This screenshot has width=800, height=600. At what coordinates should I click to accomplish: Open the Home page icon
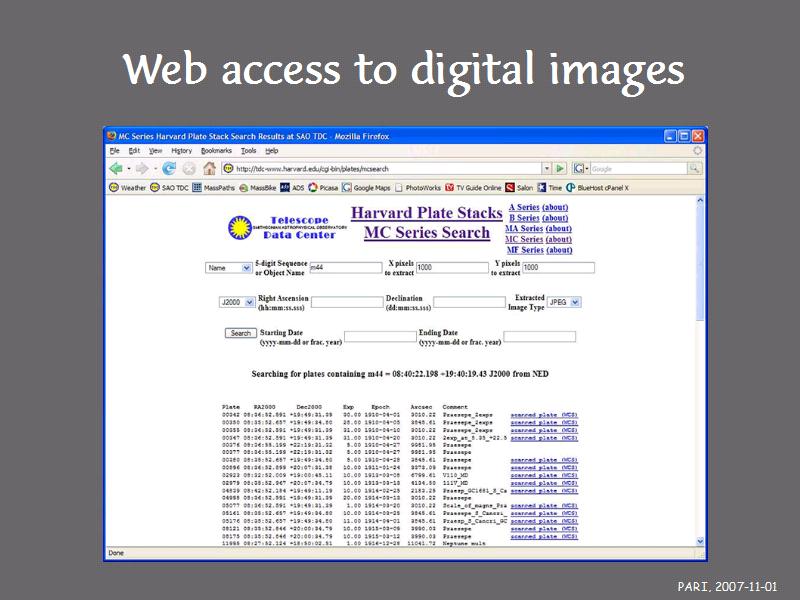[209, 168]
